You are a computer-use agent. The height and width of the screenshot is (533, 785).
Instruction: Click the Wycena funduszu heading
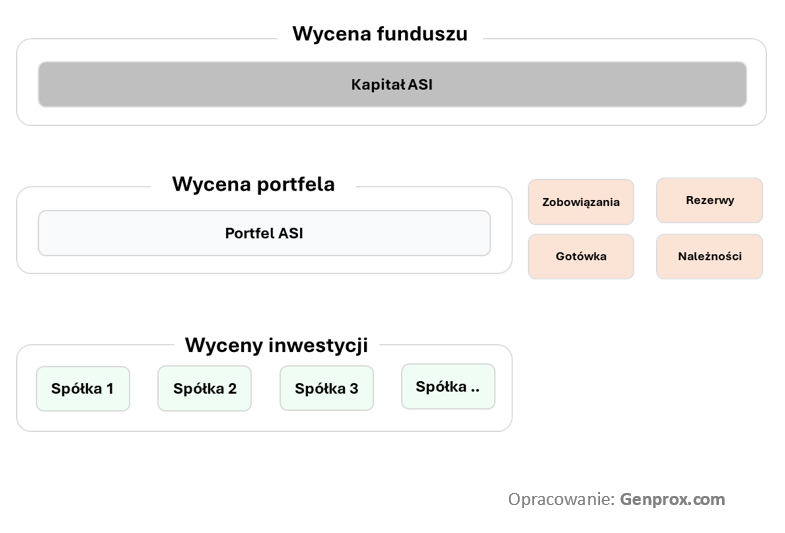pyautogui.click(x=379, y=34)
